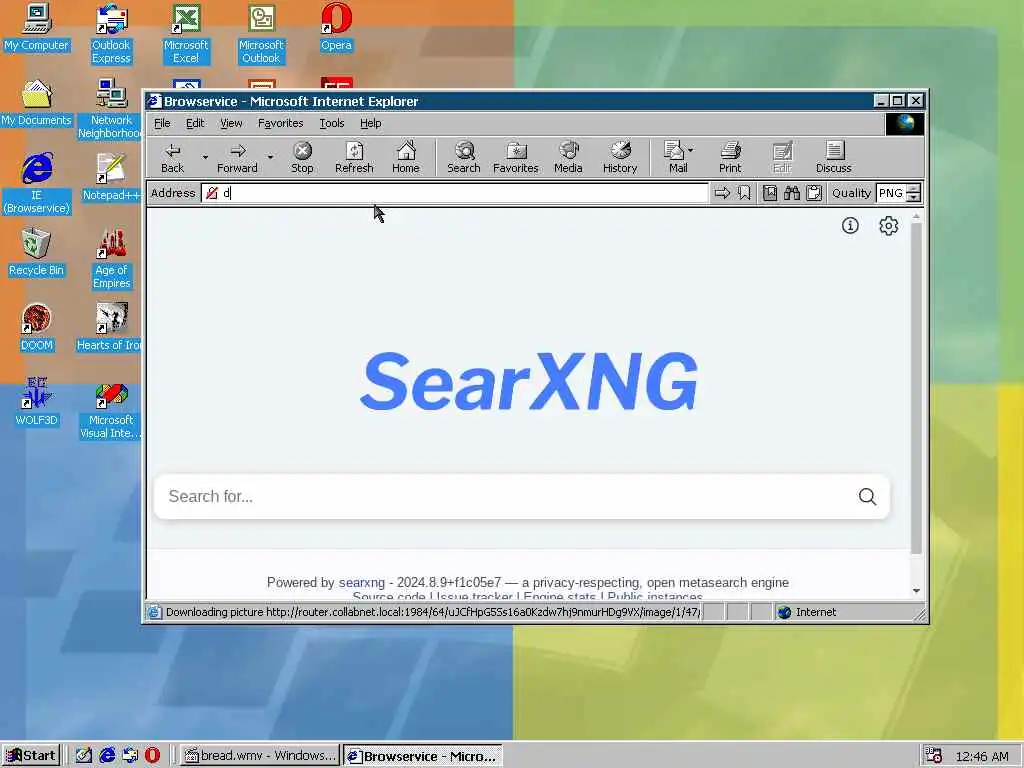
Task: Select the WOLF3D desktop shortcut
Action: pos(36,403)
